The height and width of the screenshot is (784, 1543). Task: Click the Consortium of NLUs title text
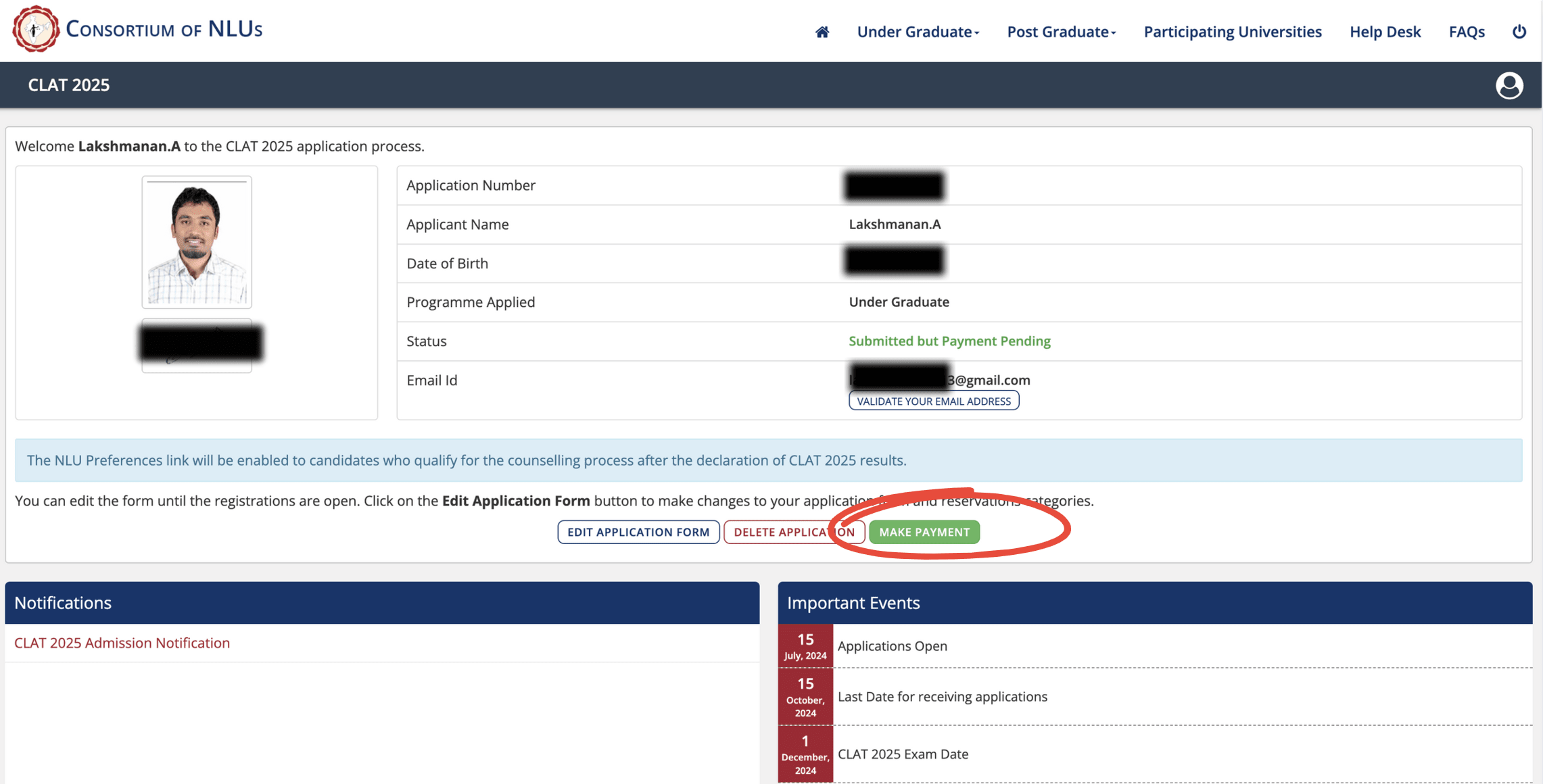pyautogui.click(x=164, y=29)
